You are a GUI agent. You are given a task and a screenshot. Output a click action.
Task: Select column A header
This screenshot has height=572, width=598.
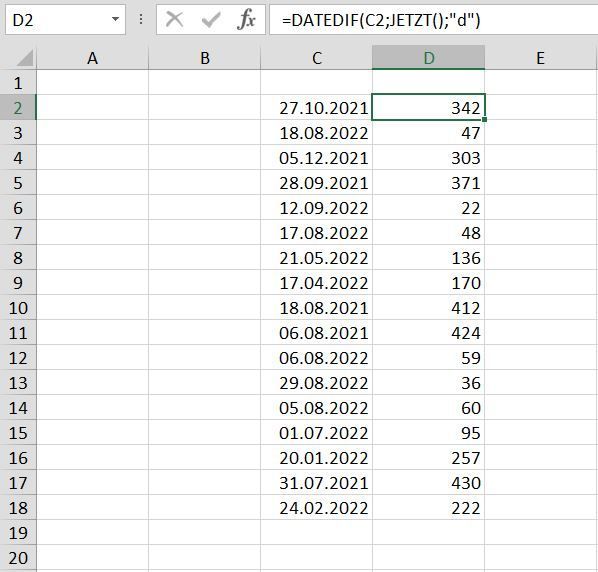[x=92, y=58]
